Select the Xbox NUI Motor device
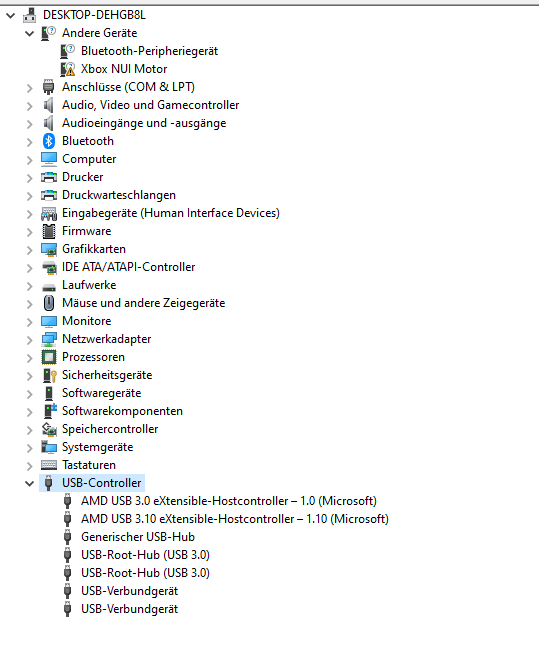 tap(124, 69)
